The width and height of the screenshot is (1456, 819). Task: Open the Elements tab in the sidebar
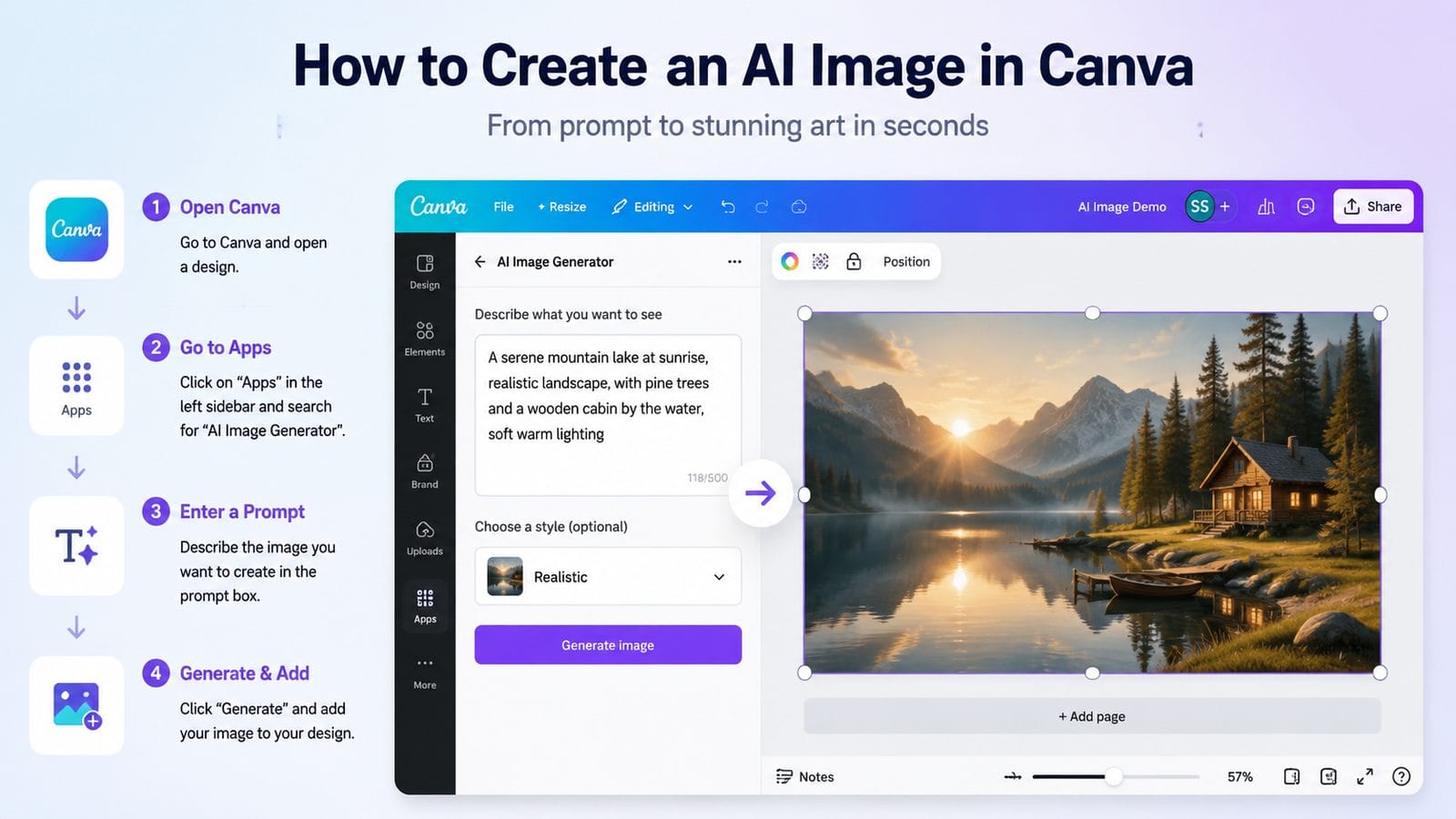425,339
